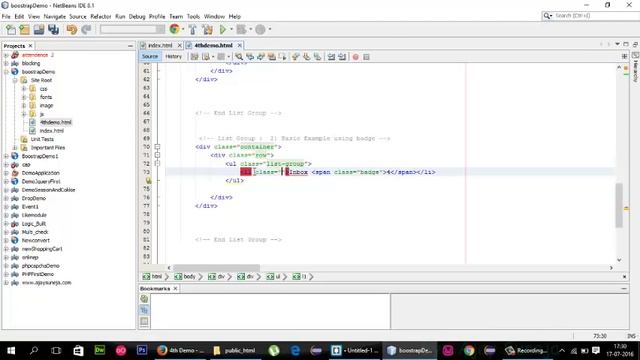Open the Windows Start menu
The image size is (640, 360).
tap(11, 350)
